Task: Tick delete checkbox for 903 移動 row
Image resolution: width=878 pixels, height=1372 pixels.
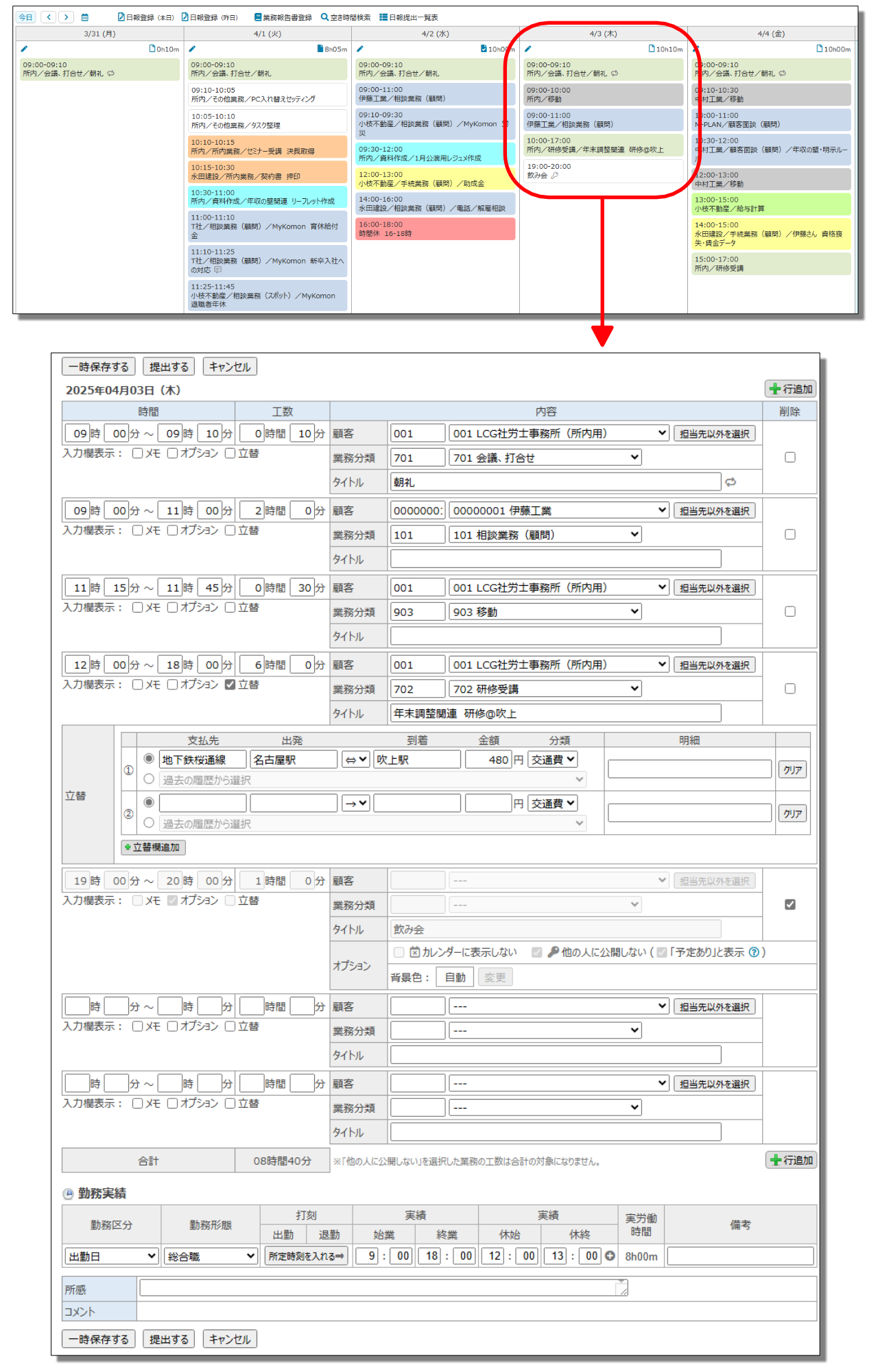Action: (790, 611)
